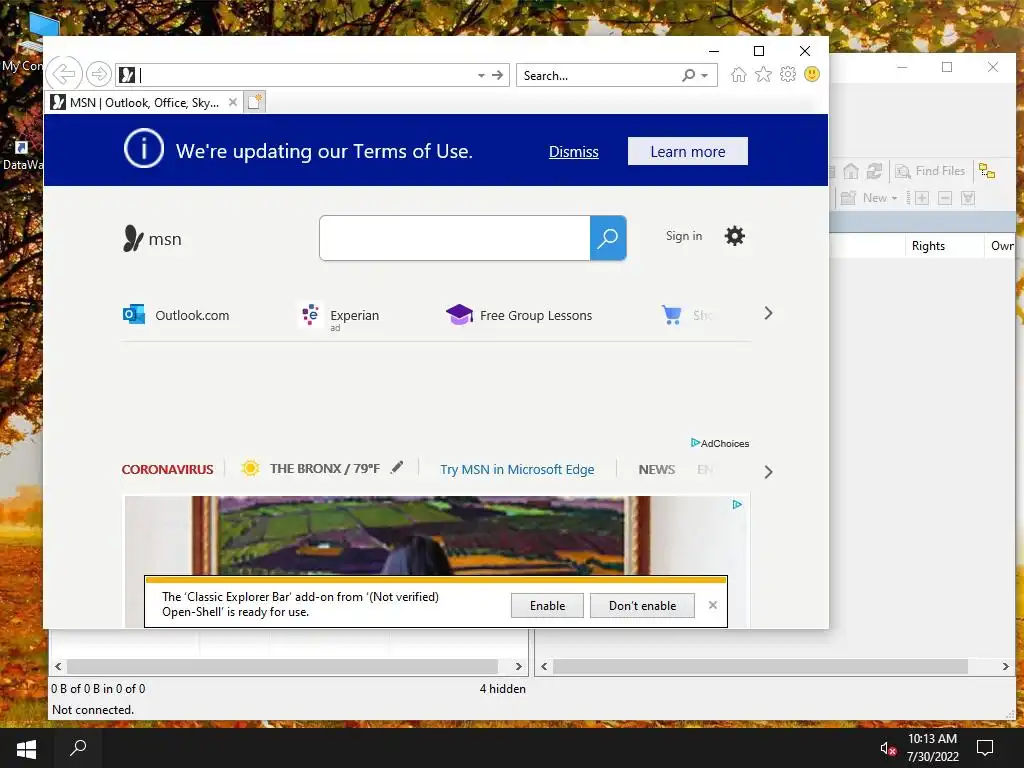Click the plus box icon in the background toolbar
The image size is (1024, 768).
[x=922, y=198]
